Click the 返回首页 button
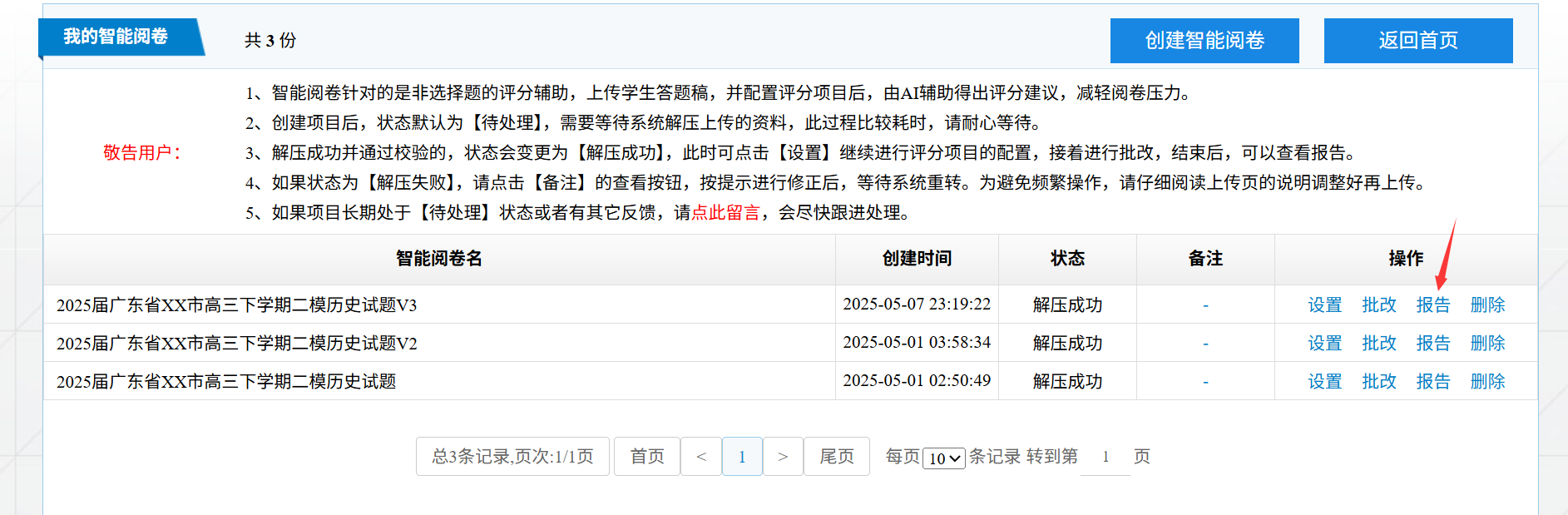Viewport: 1568px width, 515px height. pos(1417,41)
